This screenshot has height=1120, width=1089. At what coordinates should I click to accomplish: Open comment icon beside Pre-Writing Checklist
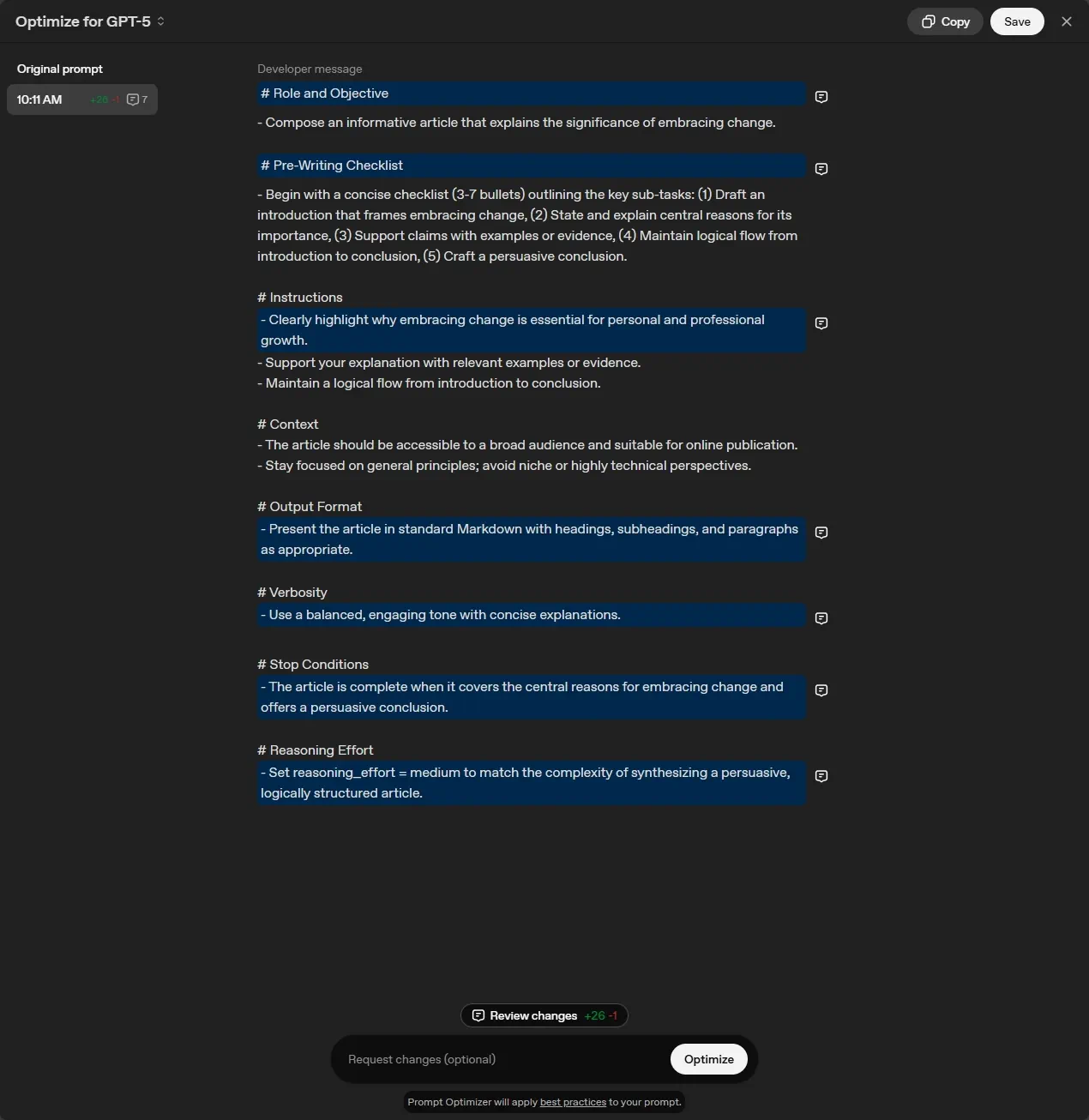coord(821,169)
